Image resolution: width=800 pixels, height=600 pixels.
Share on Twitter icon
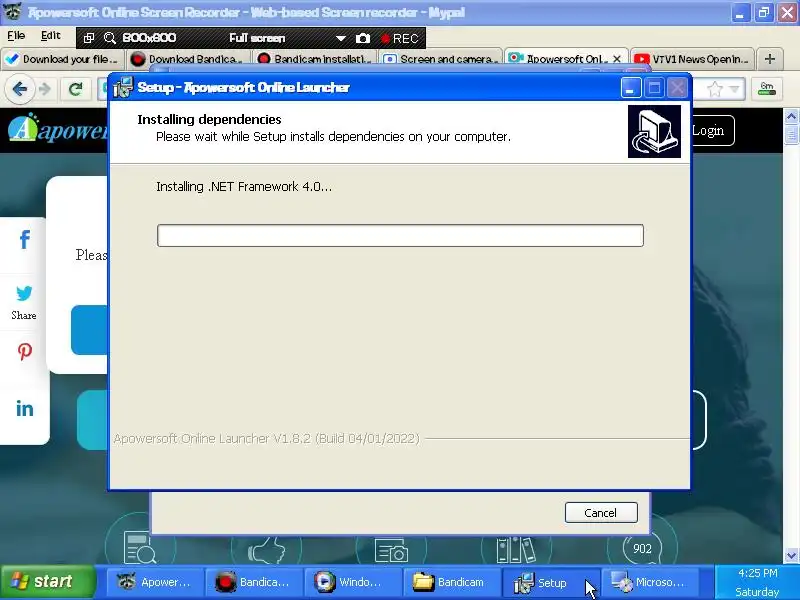24,293
